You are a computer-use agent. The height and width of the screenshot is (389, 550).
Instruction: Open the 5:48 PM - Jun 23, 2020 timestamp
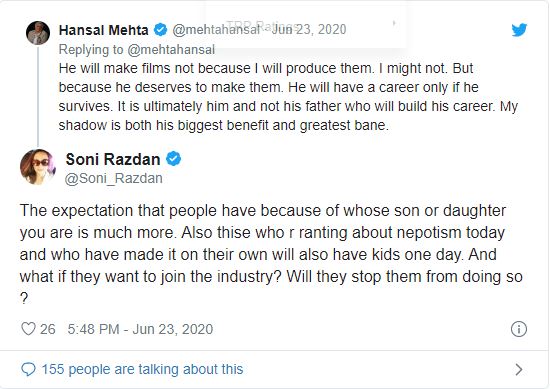click(x=140, y=329)
